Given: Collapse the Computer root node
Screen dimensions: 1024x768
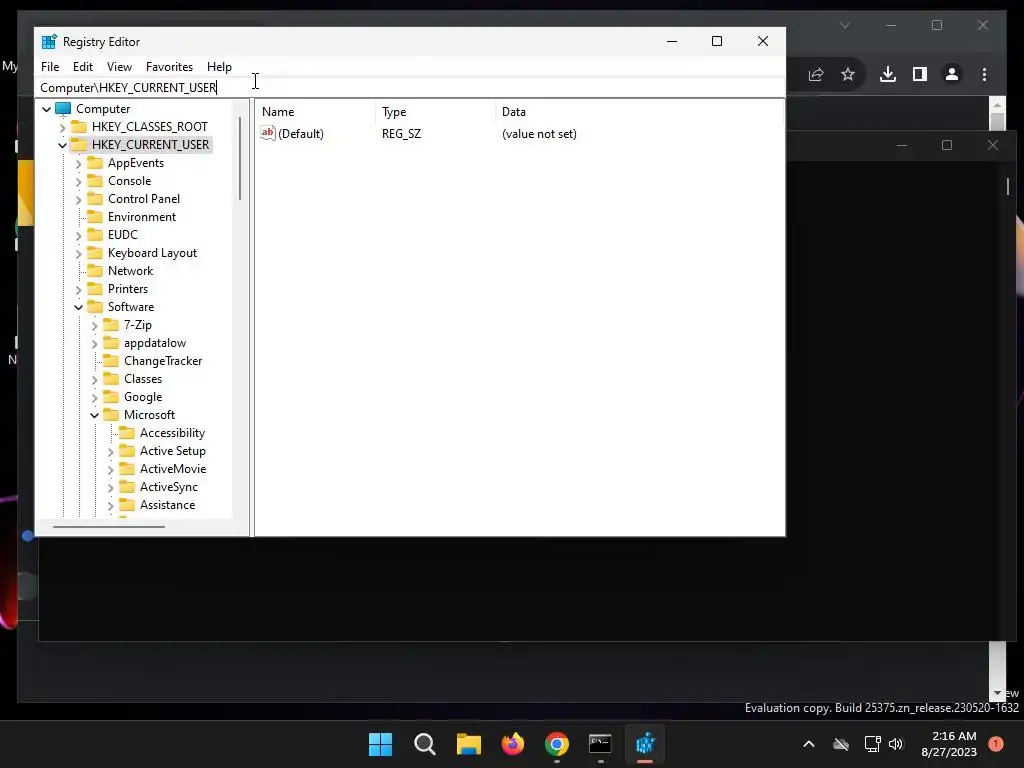Looking at the screenshot, I should 46,109.
